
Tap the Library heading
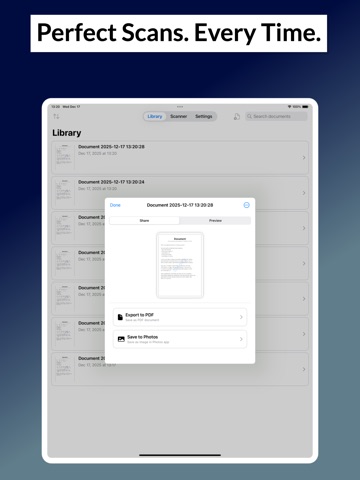click(67, 133)
